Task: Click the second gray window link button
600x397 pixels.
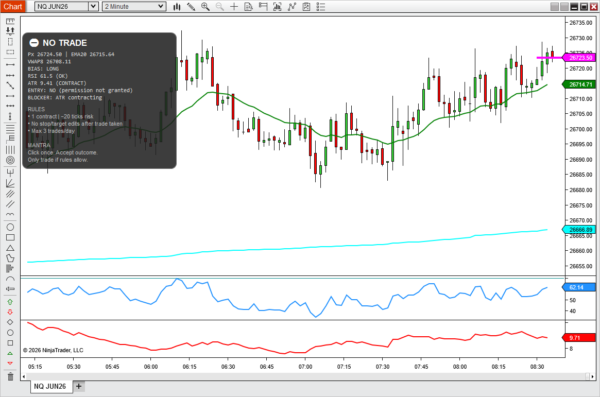Action: click(564, 7)
